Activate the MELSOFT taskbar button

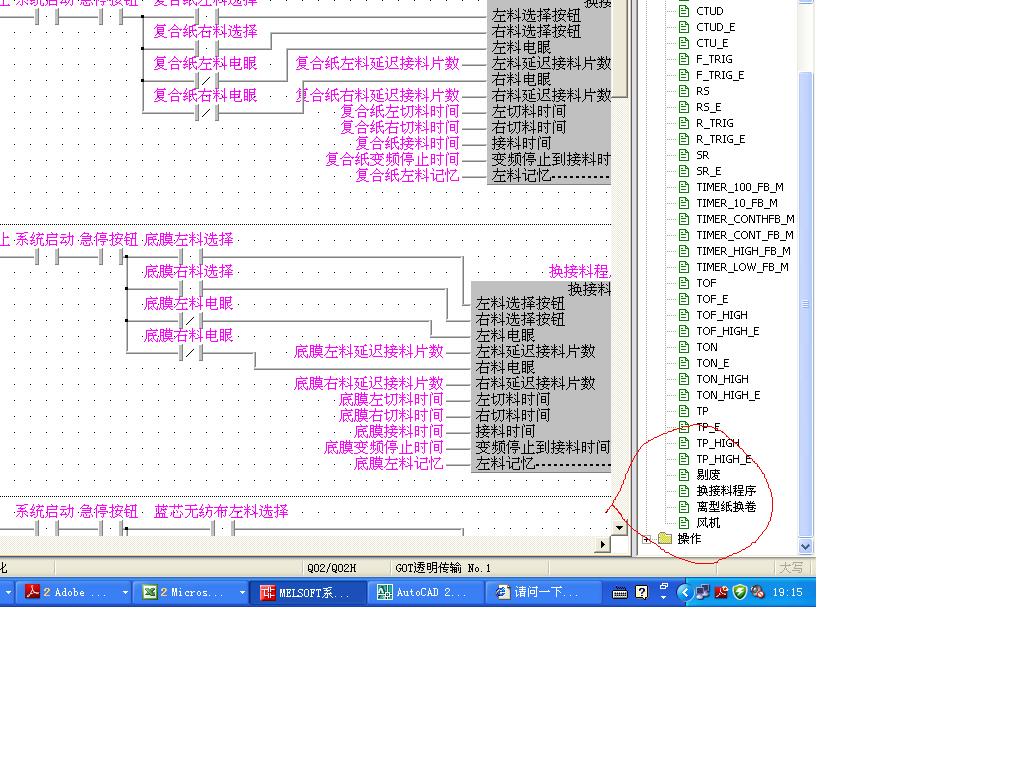coord(305,592)
